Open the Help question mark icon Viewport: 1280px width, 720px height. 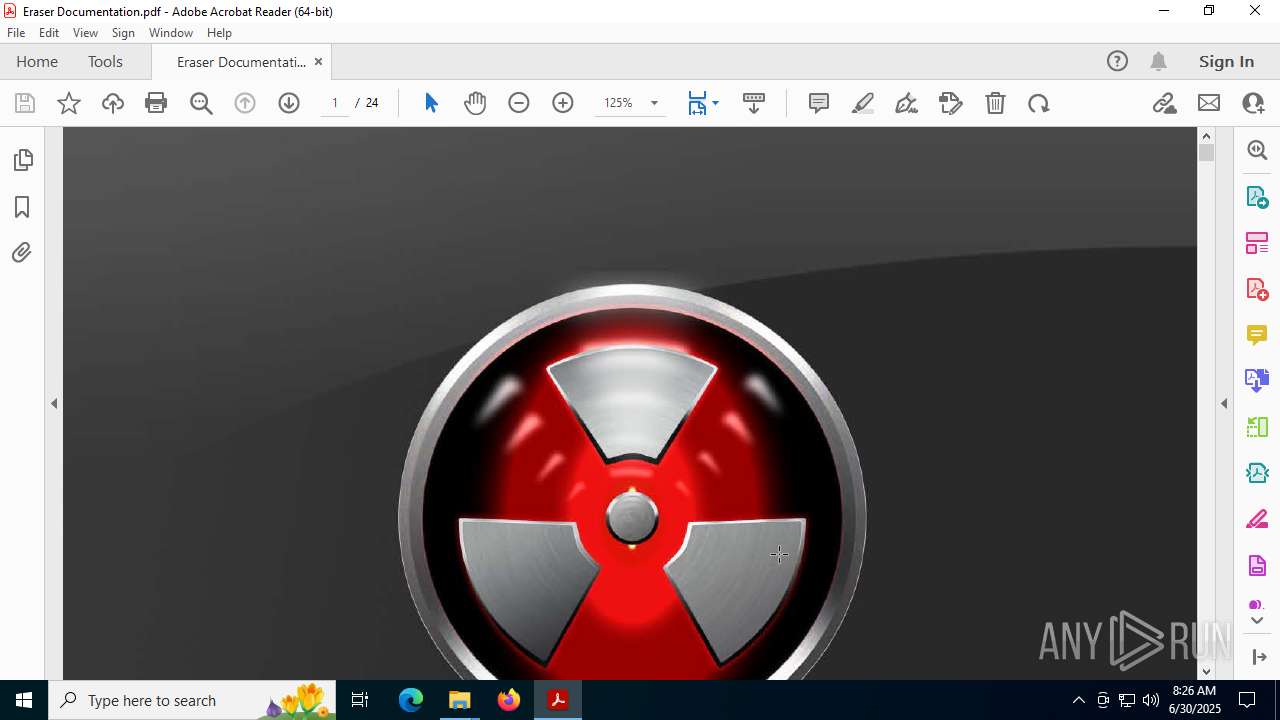(1117, 61)
